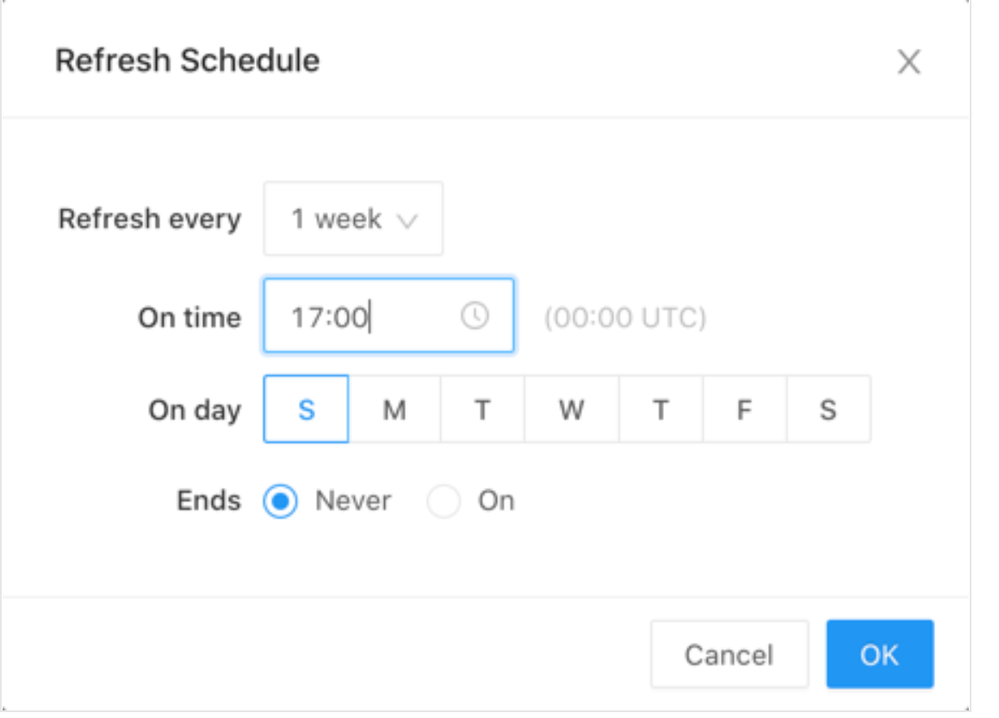Enable Thursday in the day selector
Viewport: 999px width, 718px height.
click(x=660, y=409)
